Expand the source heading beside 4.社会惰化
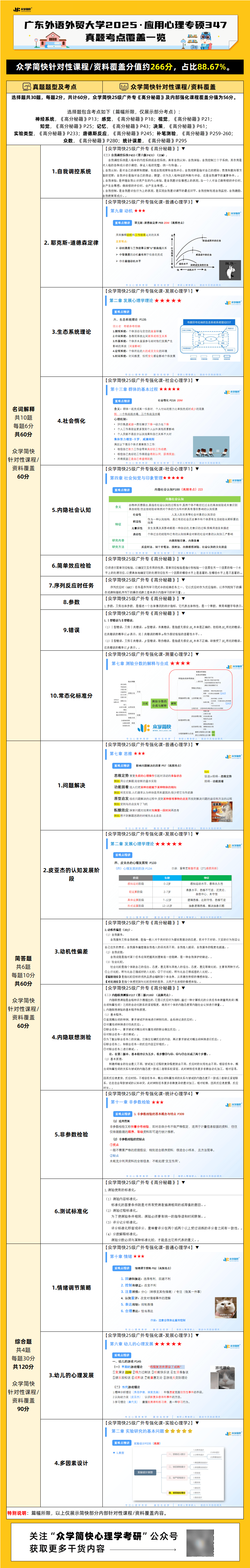This screenshot has height=1568, width=250. pos(151,380)
